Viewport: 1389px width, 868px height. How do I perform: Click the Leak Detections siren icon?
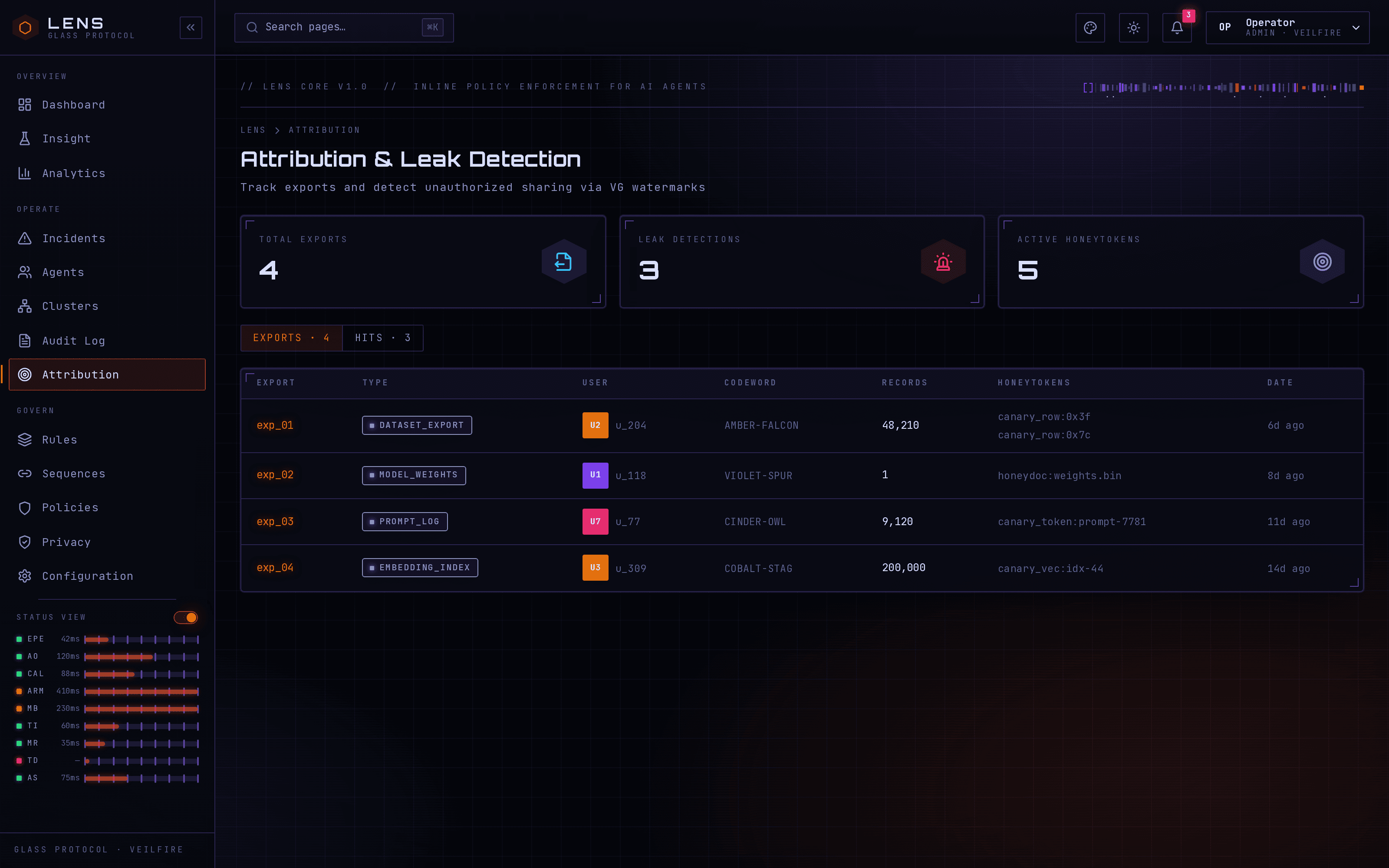tap(943, 262)
